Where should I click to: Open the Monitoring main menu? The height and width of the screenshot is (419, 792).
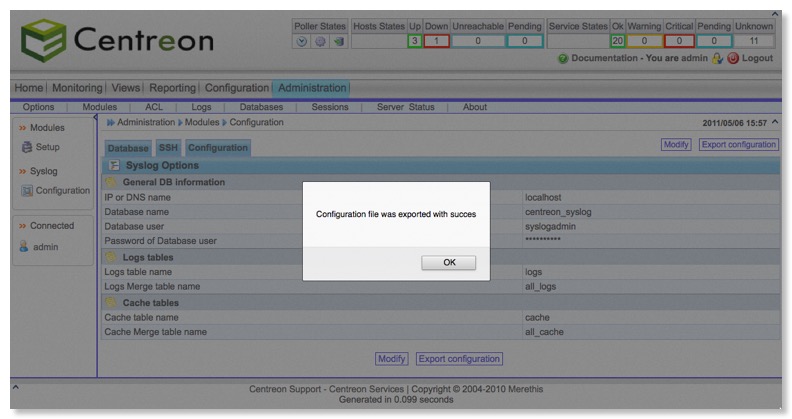(76, 88)
